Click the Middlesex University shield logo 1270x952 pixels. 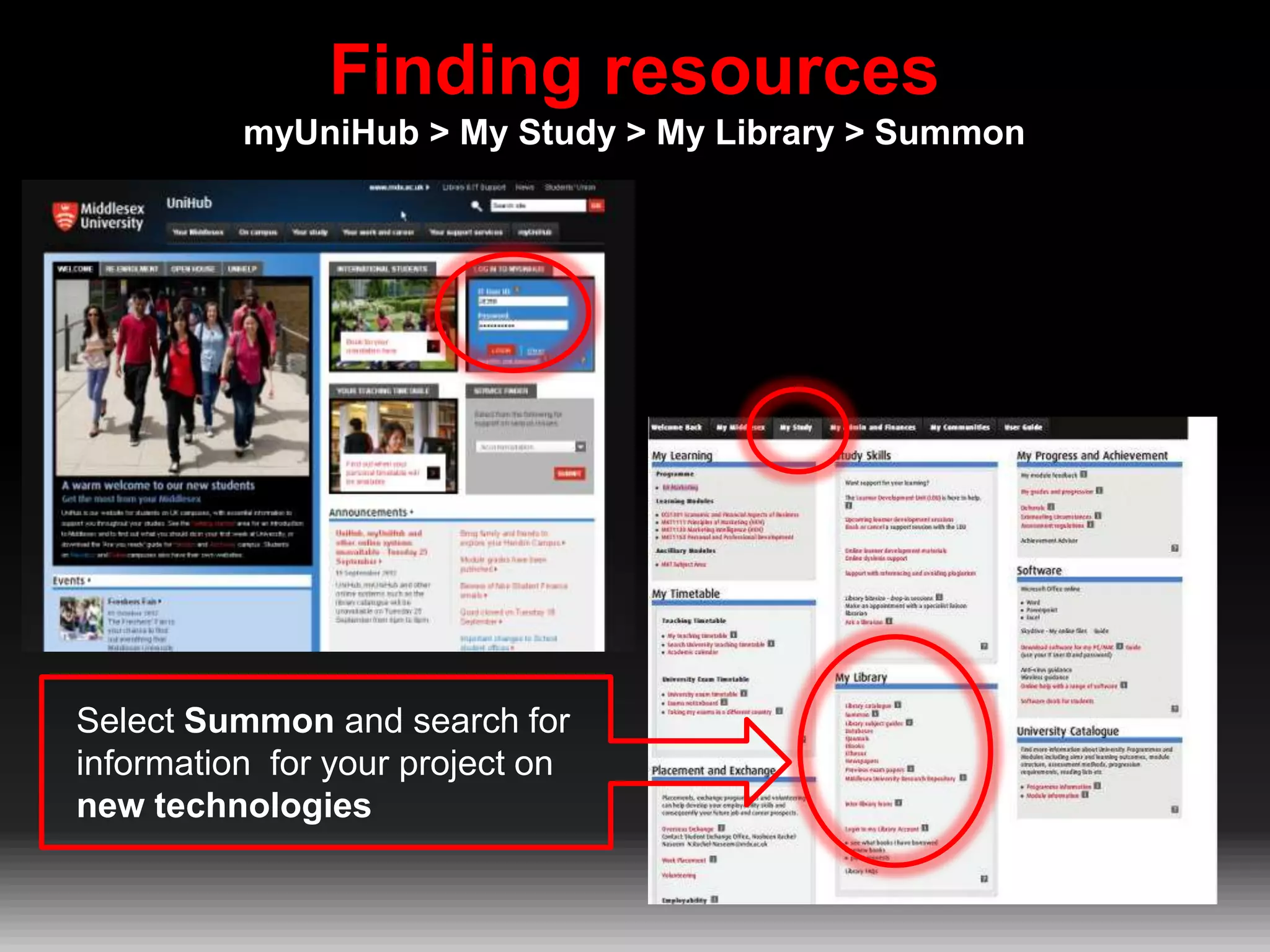pyautogui.click(x=64, y=216)
